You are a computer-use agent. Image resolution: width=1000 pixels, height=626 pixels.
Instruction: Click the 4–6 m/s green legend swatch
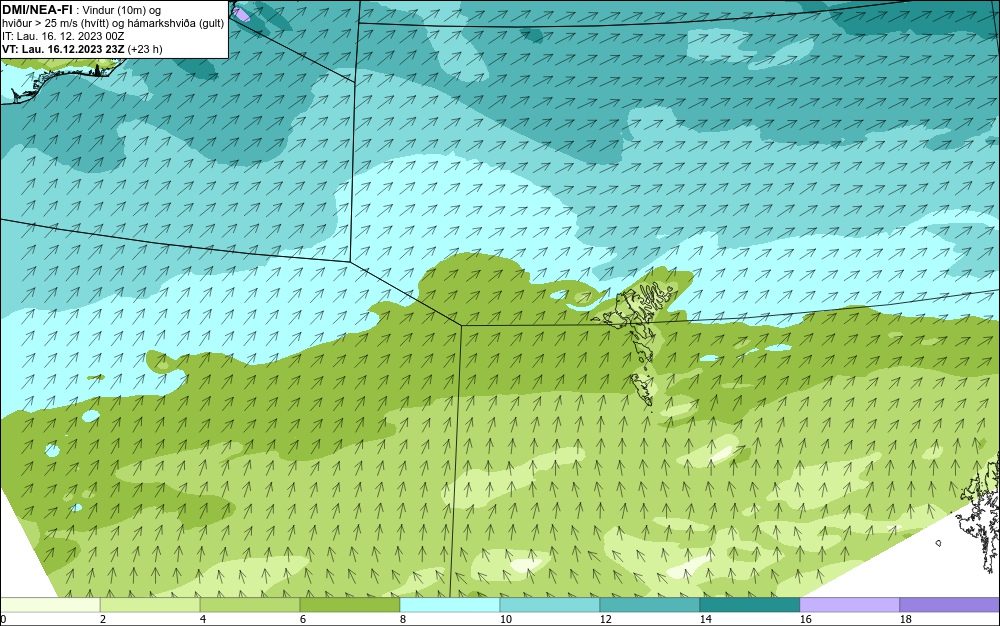tap(250, 604)
